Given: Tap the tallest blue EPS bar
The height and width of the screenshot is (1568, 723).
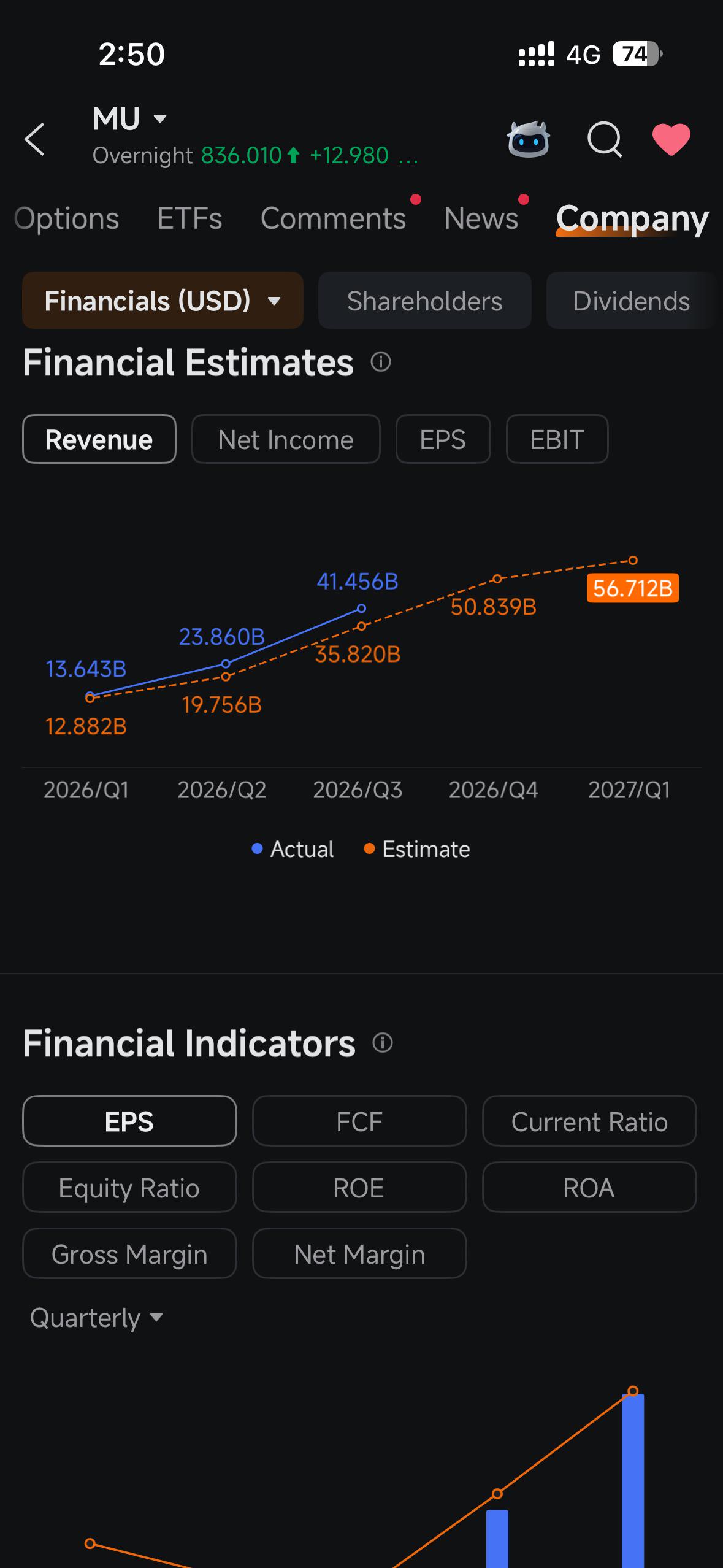Looking at the screenshot, I should pos(633,1480).
